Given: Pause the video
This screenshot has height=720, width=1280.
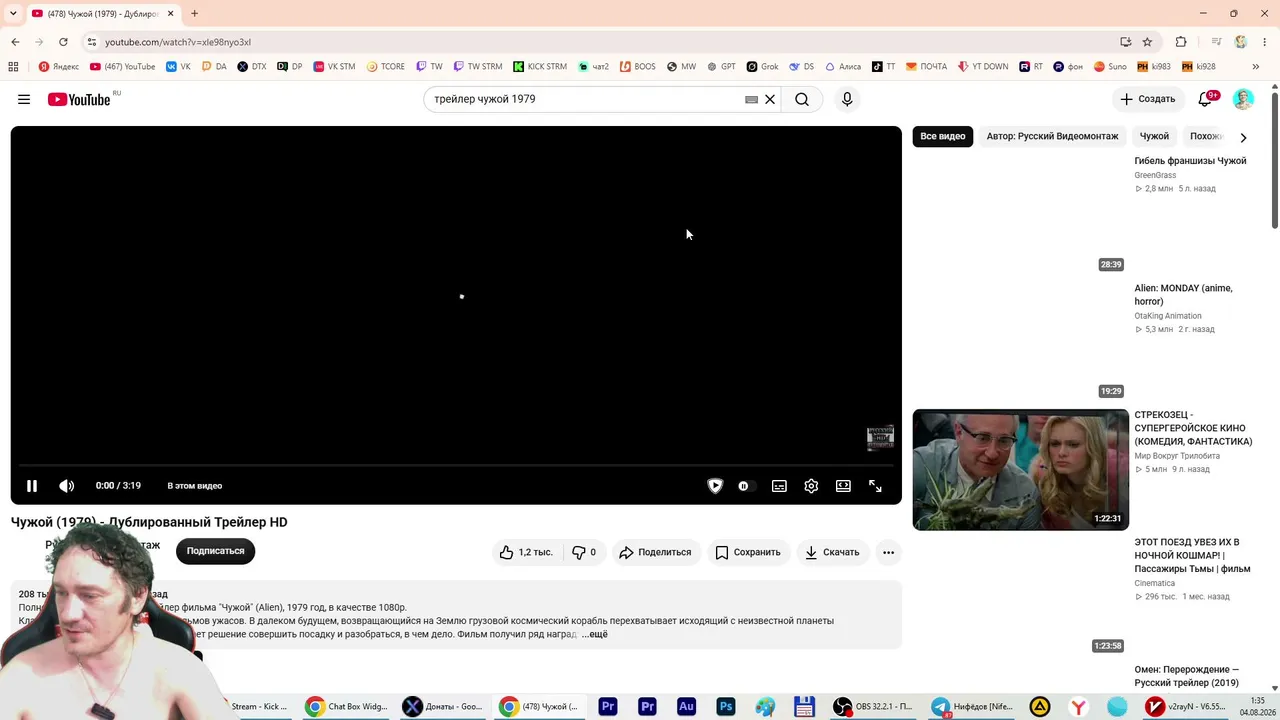Looking at the screenshot, I should point(32,486).
